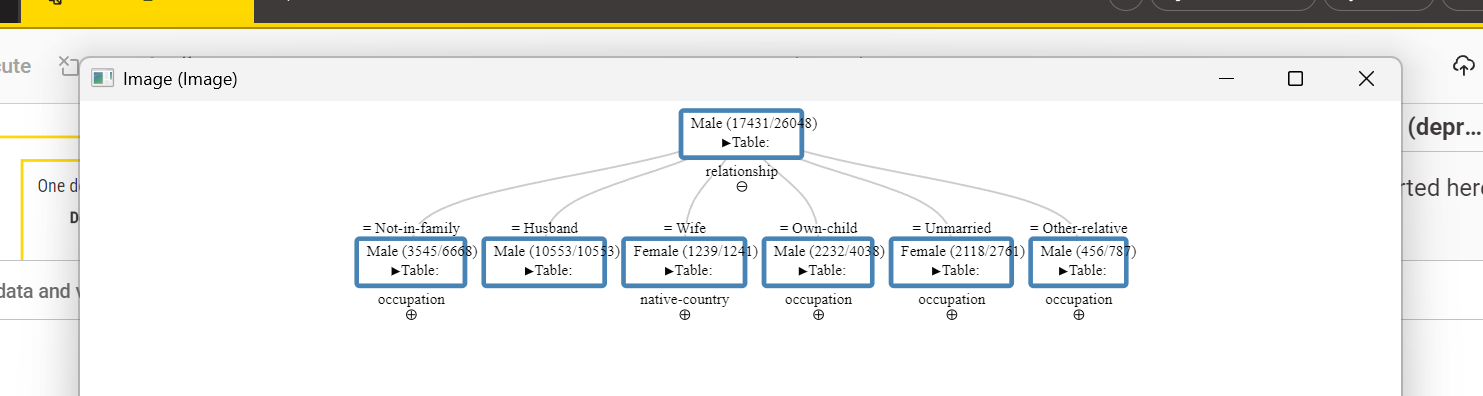The image size is (1483, 396).
Task: Select the root node Male (17431/26048)
Action: pos(741,134)
